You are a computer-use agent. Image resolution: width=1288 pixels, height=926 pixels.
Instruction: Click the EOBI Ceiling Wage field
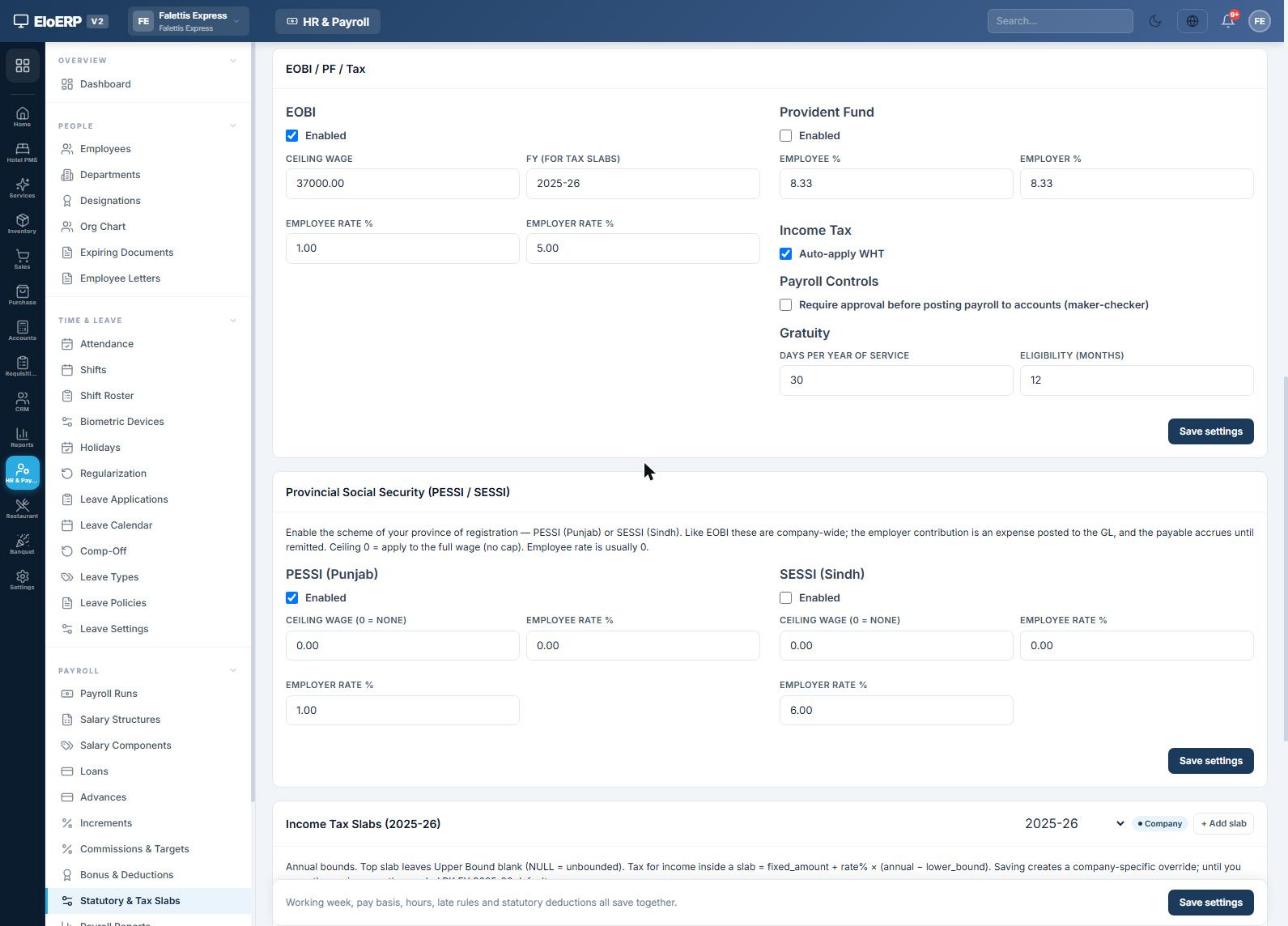tap(402, 184)
